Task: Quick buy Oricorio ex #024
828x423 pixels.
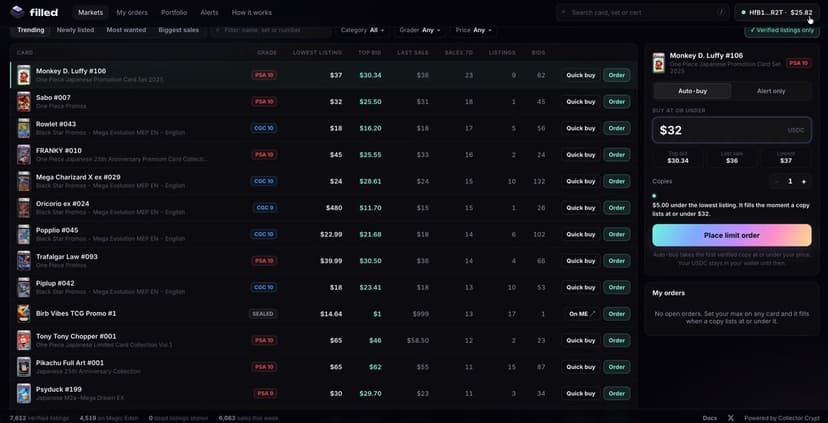Action: (x=580, y=208)
